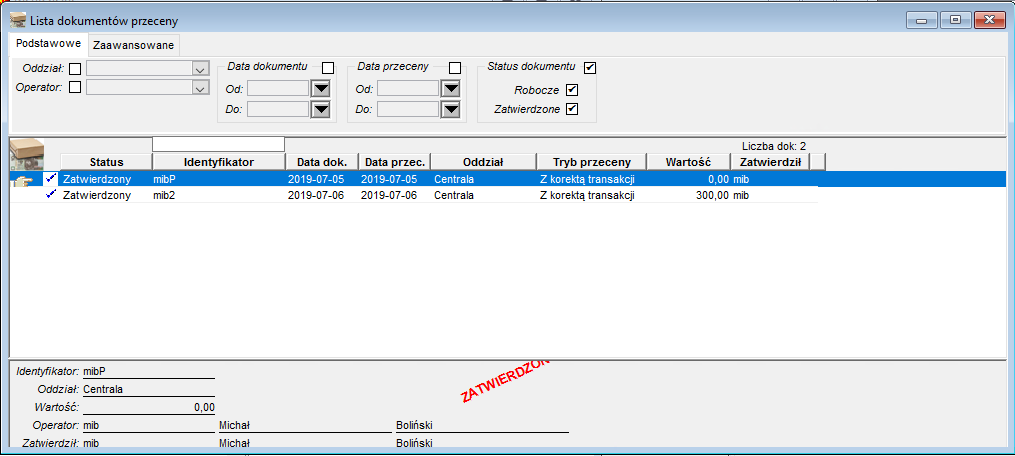Select the row with identifier mib2
The image size is (1015, 456).
point(414,194)
